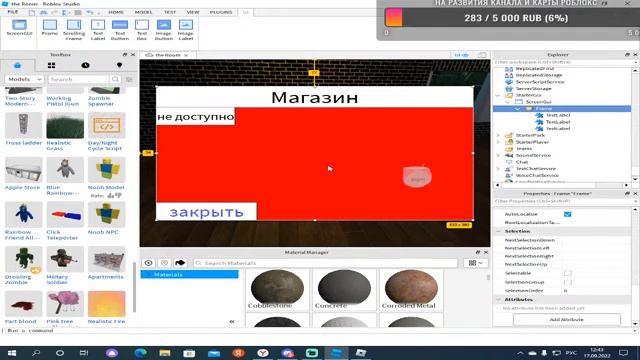
Task: Float the Explorer panel with its undock icon
Action: (627, 54)
